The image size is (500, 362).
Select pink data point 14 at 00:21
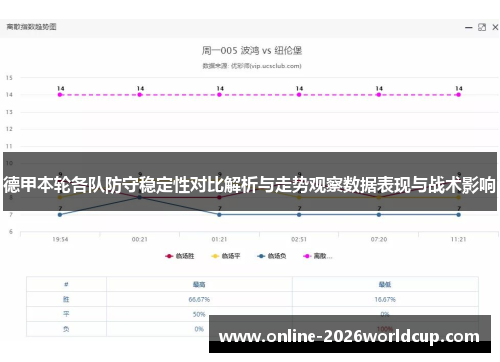[140, 95]
